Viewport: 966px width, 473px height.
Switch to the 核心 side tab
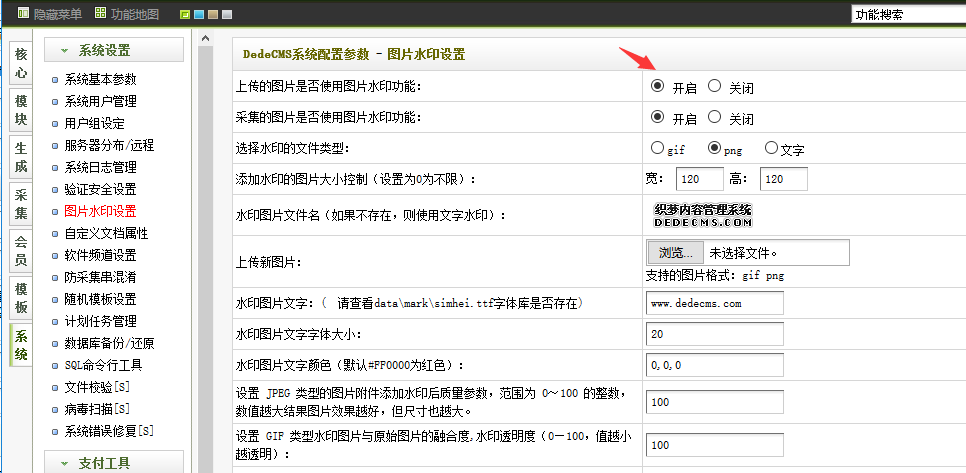(21, 65)
